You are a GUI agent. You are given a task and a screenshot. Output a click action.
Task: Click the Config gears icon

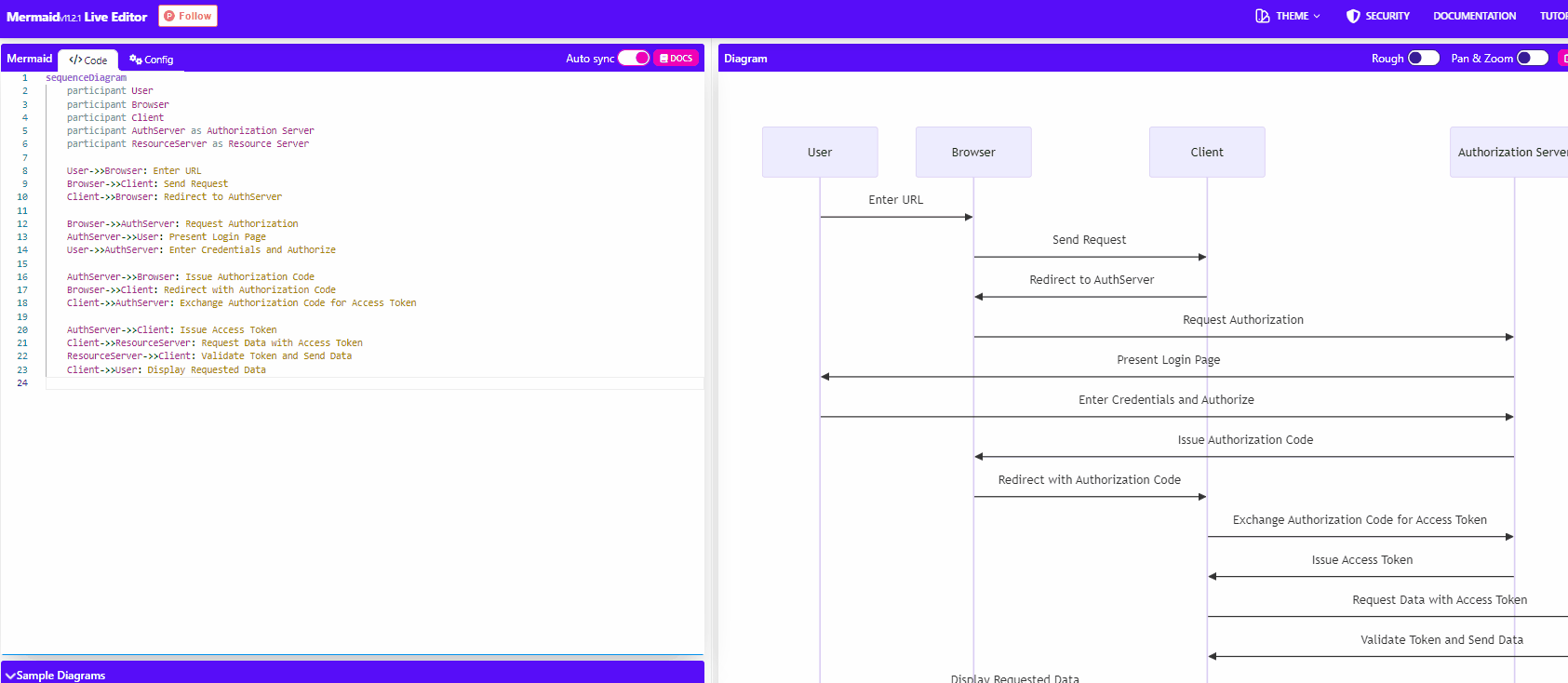(136, 60)
